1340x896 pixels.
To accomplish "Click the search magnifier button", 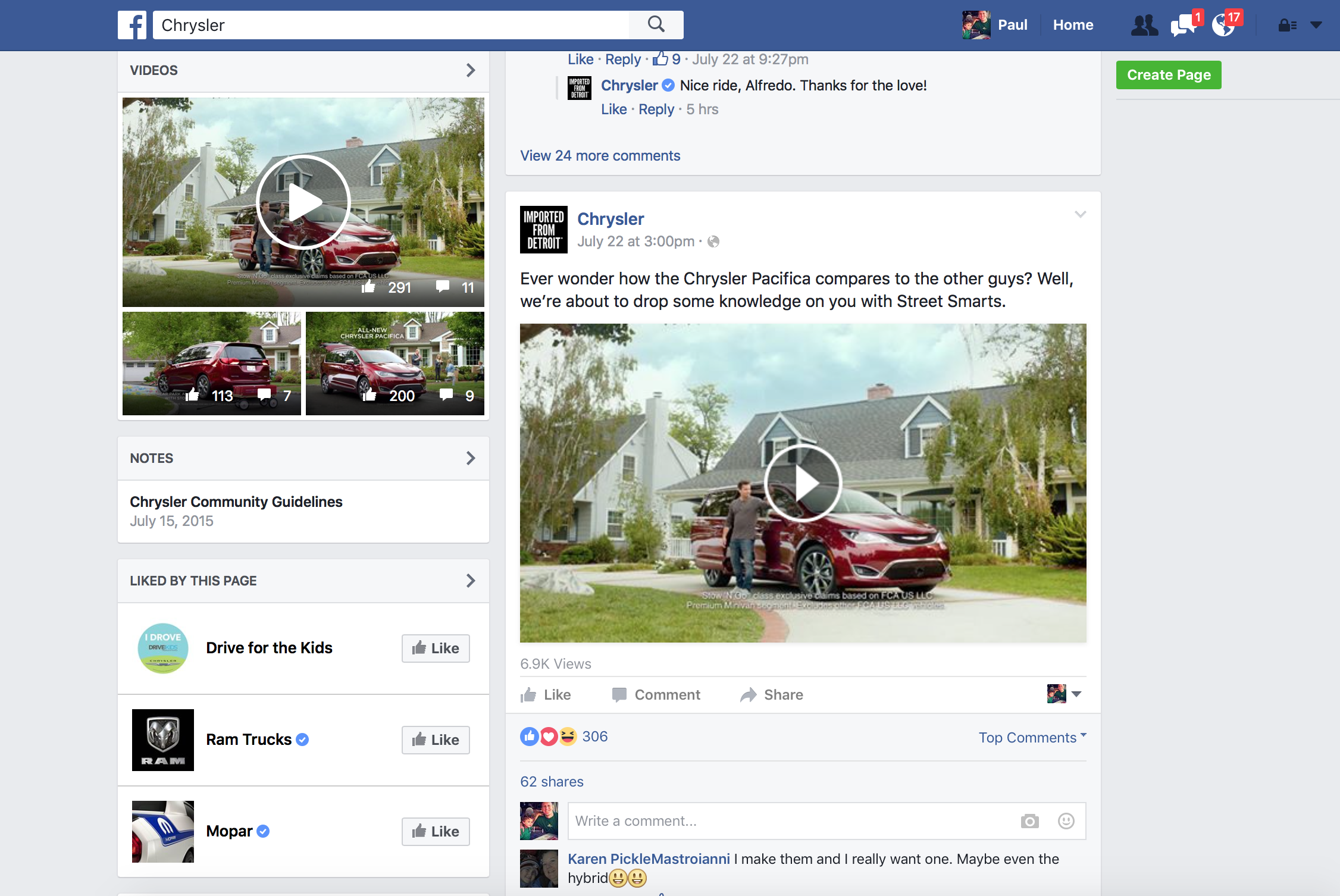I will 656,25.
